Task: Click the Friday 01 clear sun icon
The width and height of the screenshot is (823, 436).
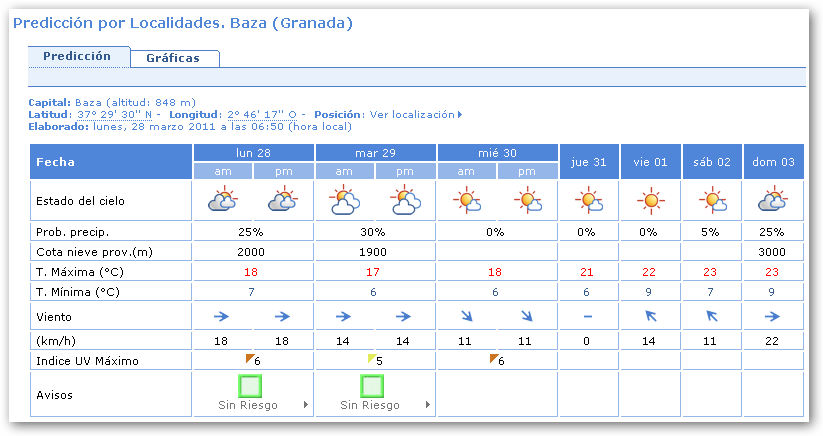Action: [651, 201]
